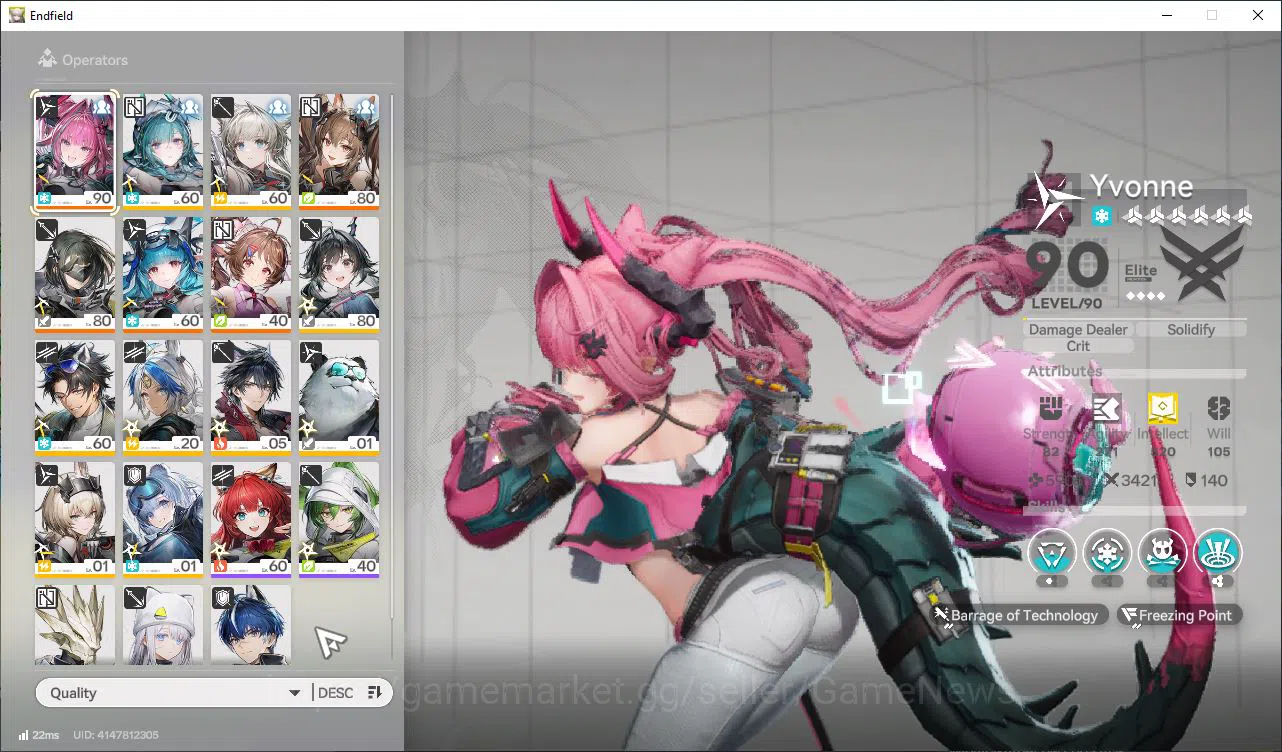This screenshot has width=1282, height=752.
Task: Select the brown-haired fox-eared operator level 80
Action: pos(339,151)
